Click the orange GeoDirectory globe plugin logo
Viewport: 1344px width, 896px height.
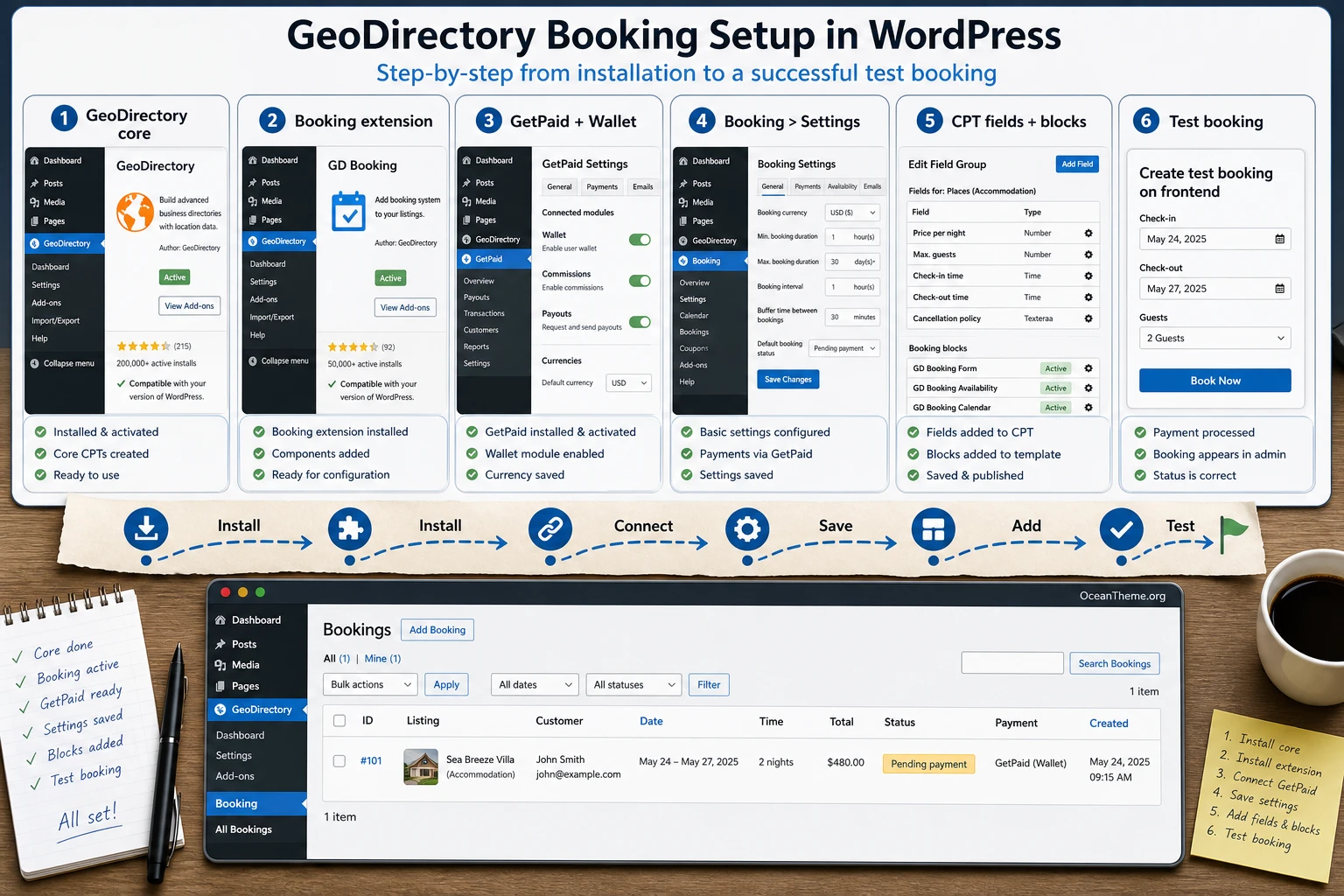(x=136, y=212)
